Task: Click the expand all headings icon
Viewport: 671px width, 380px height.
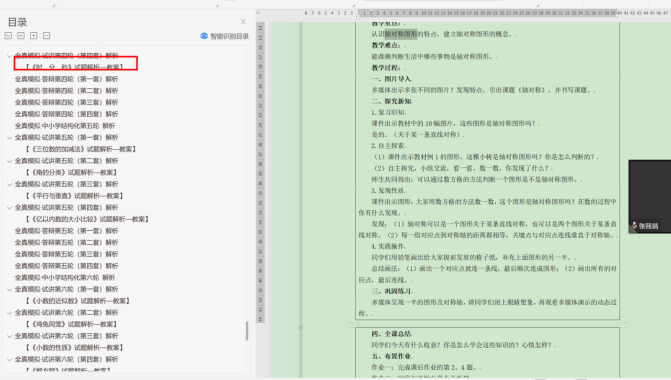Action: [x=8, y=36]
